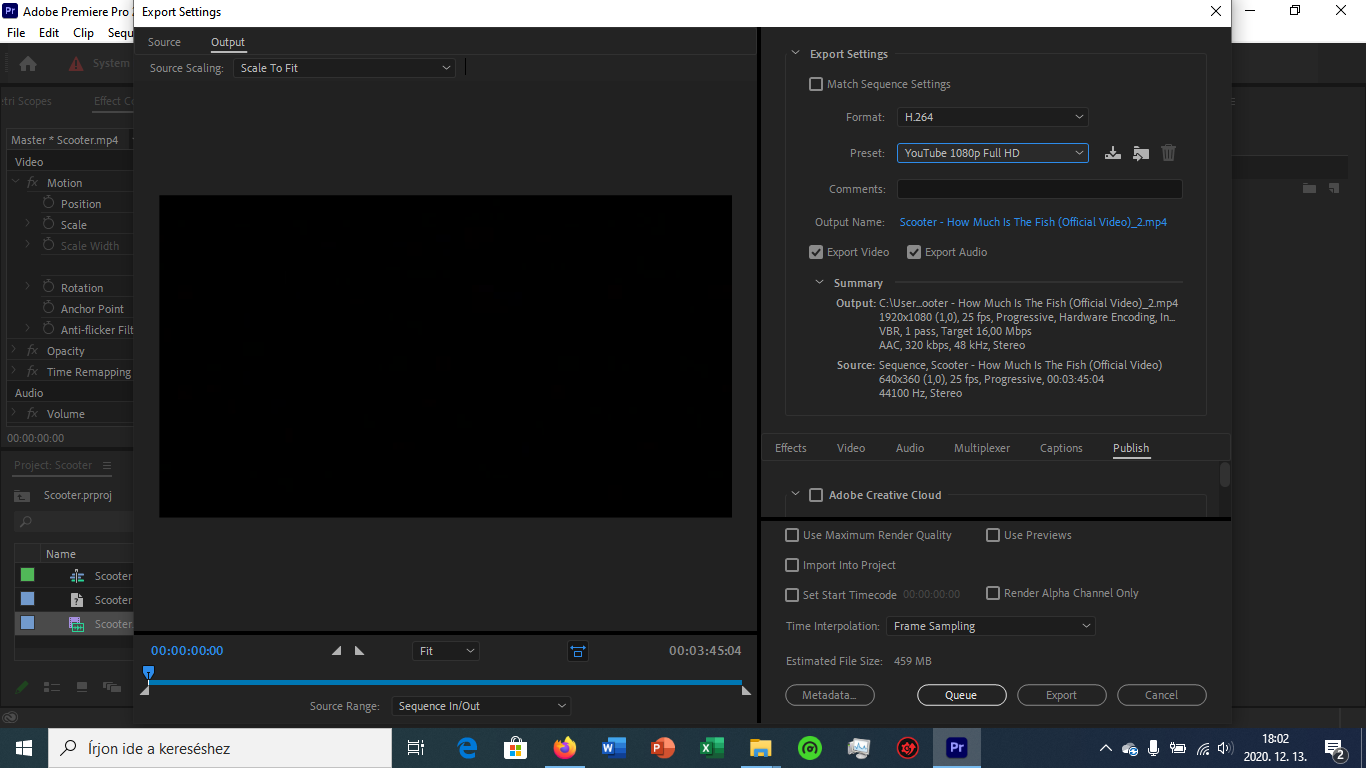Switch to the Captions tab
Viewport: 1366px width, 768px height.
click(1061, 448)
